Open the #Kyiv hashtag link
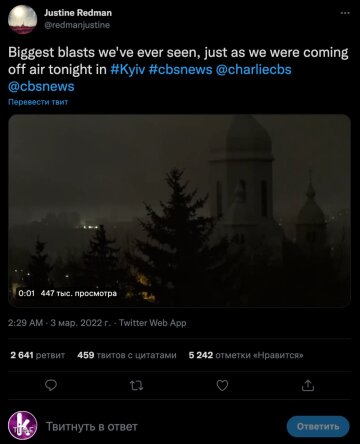The height and width of the screenshot is (444, 360). [128, 70]
